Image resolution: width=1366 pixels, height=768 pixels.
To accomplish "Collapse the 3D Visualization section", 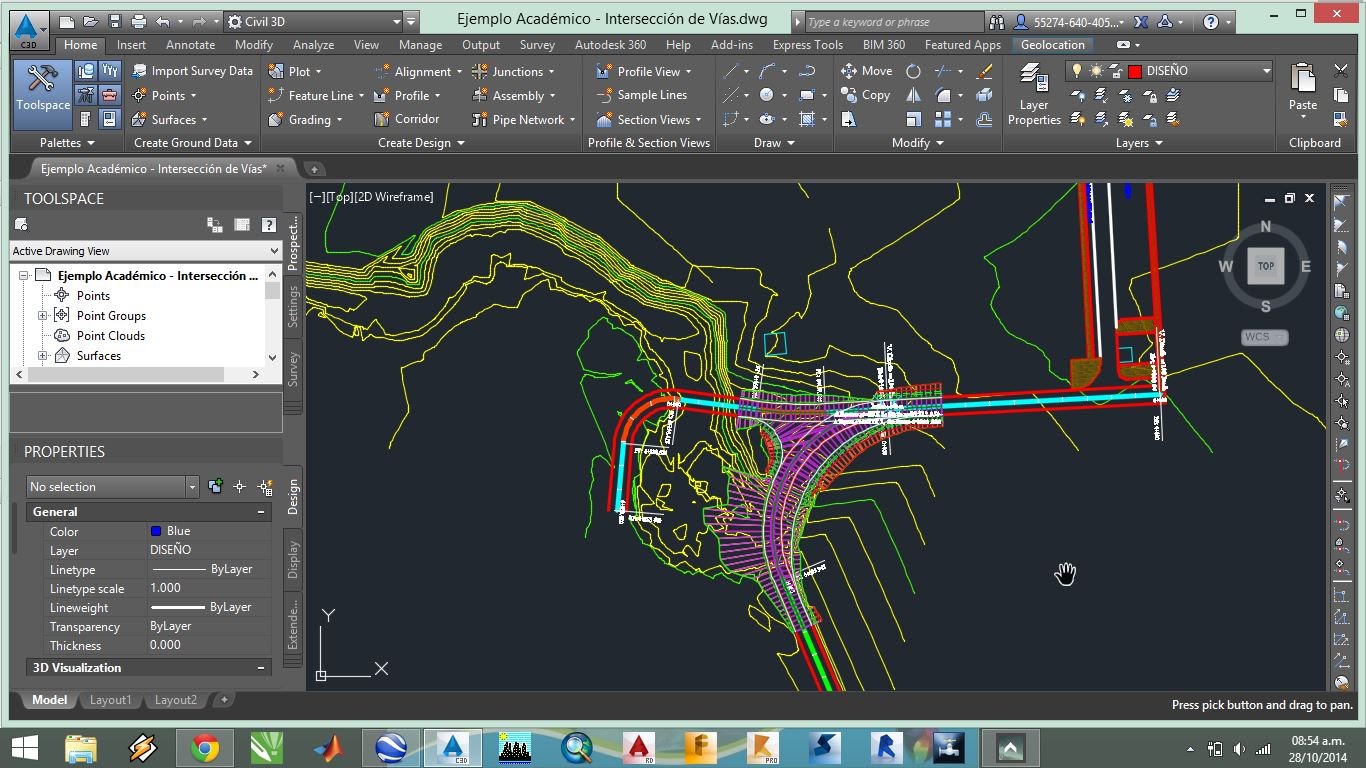I will [261, 668].
